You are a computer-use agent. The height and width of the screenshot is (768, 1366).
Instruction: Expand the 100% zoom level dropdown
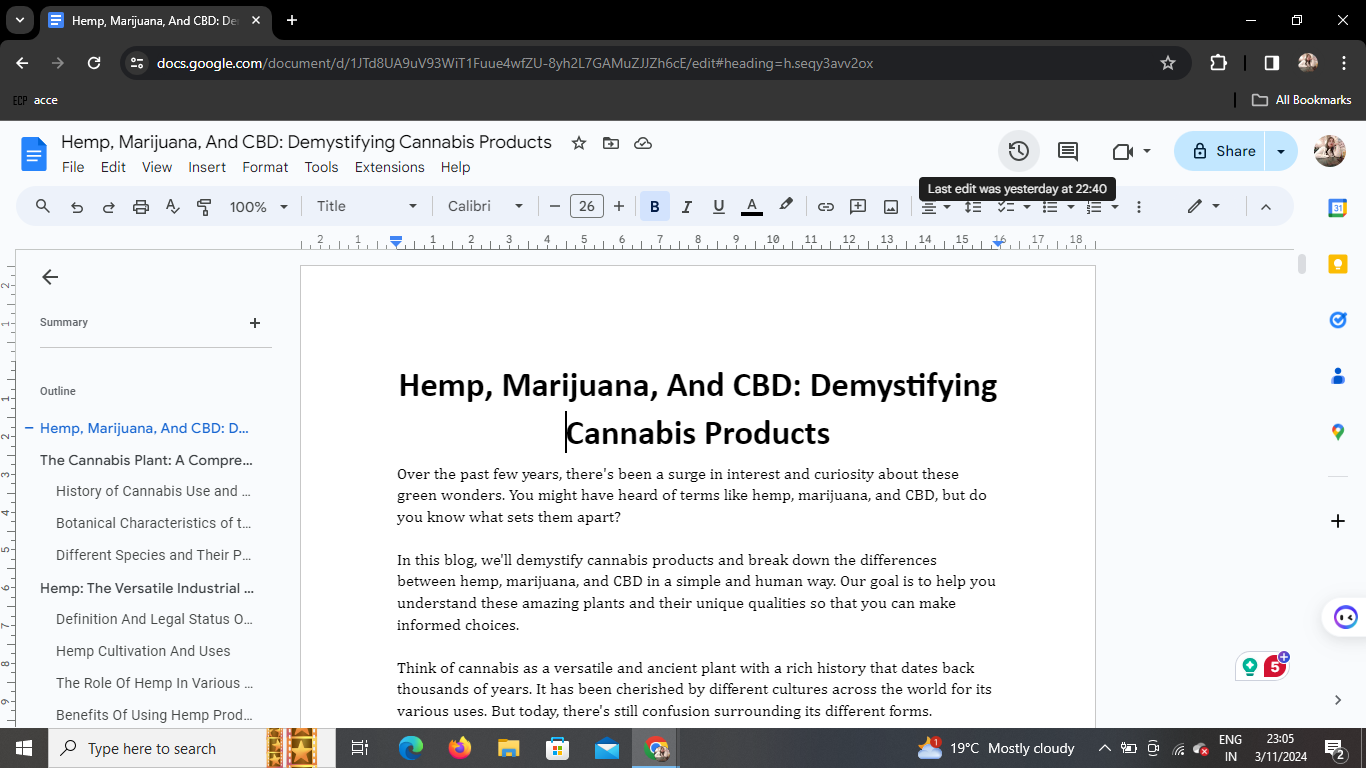pos(258,207)
